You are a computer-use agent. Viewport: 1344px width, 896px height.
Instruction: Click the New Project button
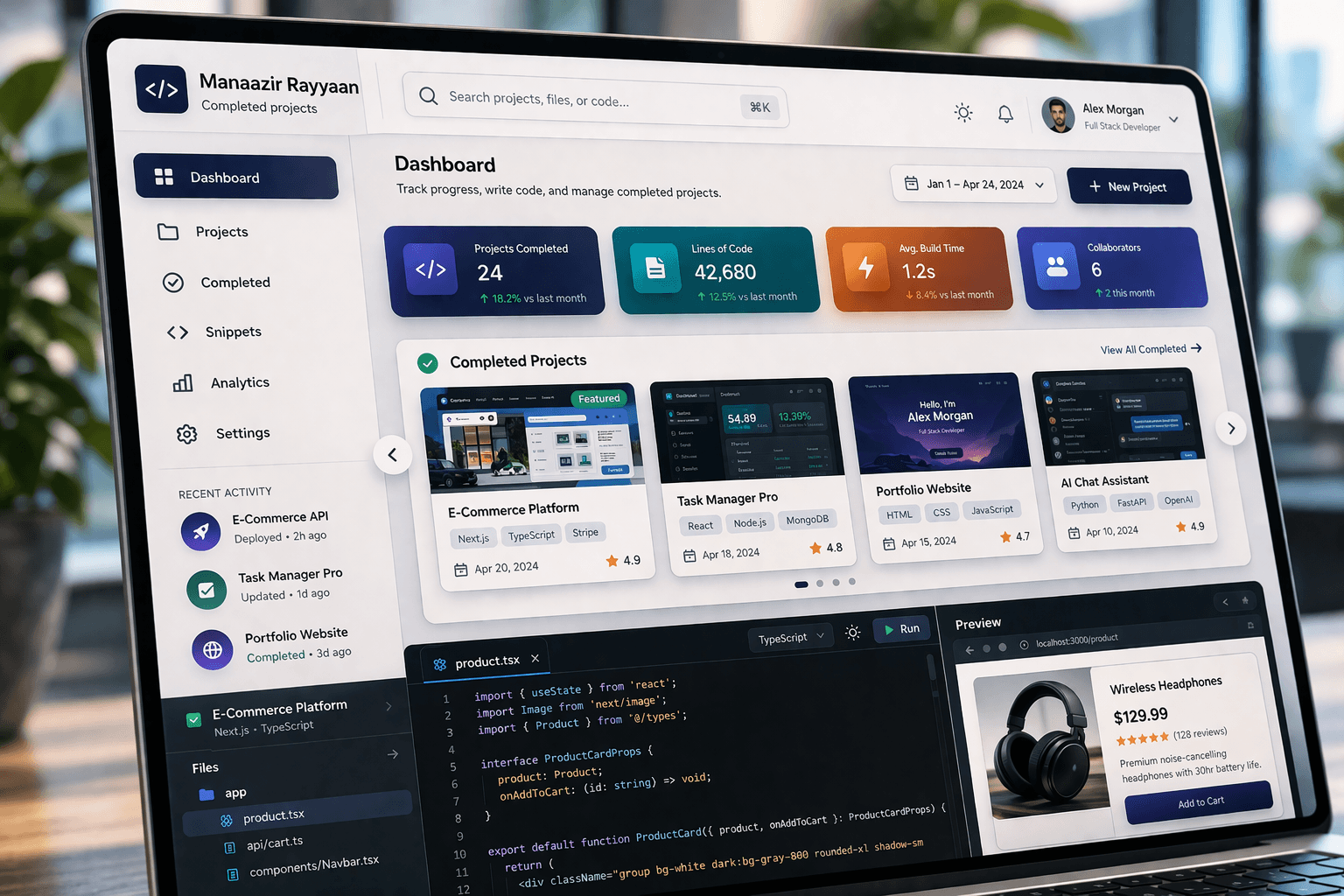[x=1129, y=186]
